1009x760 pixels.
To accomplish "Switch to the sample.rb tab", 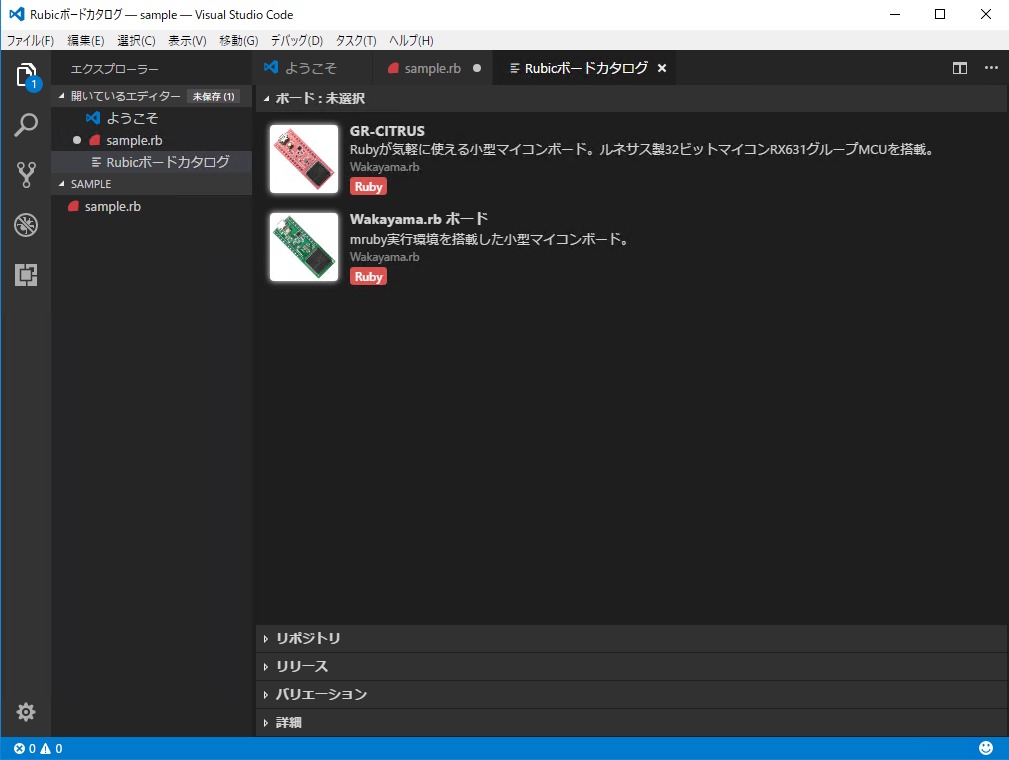I will [432, 68].
